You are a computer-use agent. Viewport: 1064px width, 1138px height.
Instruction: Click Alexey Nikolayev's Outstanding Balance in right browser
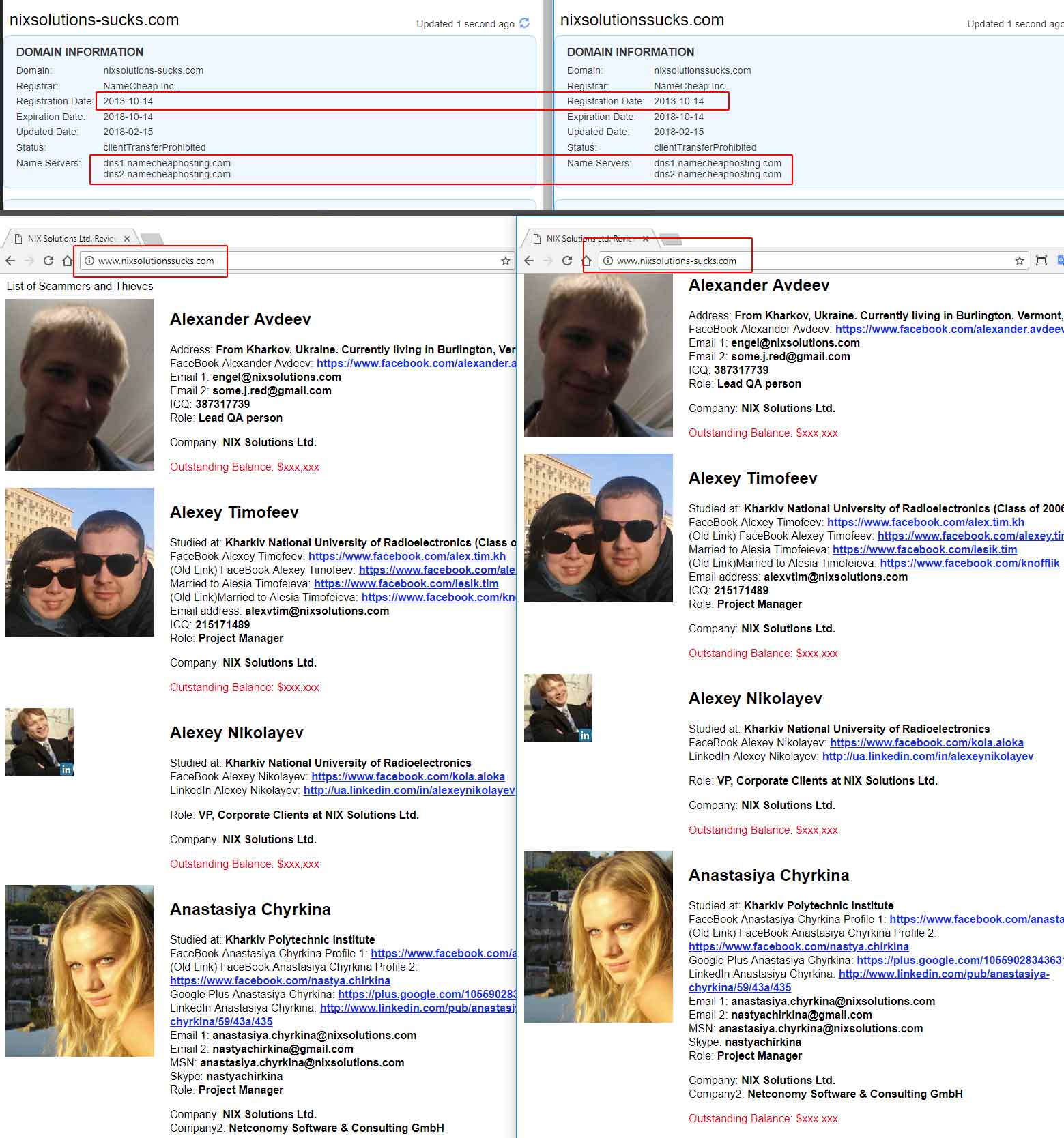coord(763,830)
